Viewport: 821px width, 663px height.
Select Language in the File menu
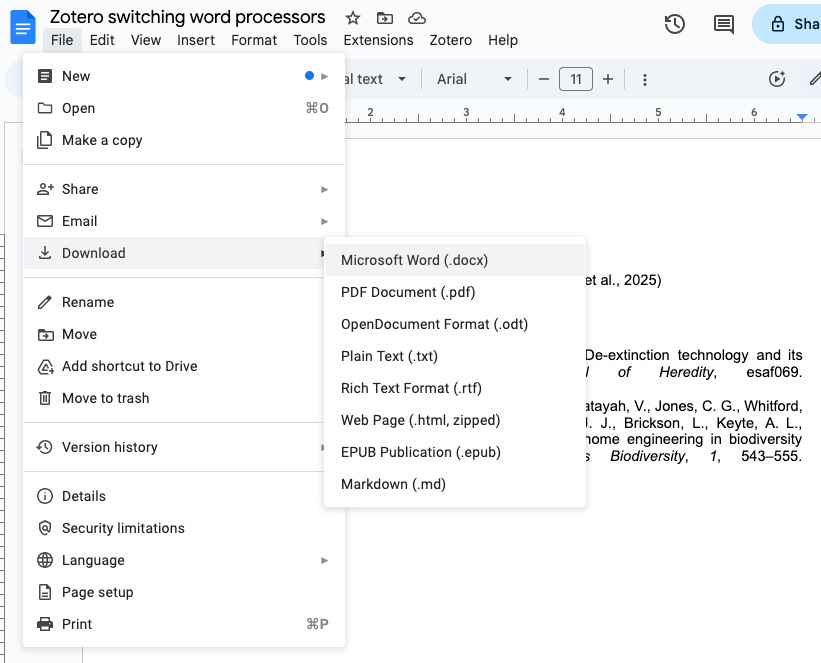pos(184,560)
